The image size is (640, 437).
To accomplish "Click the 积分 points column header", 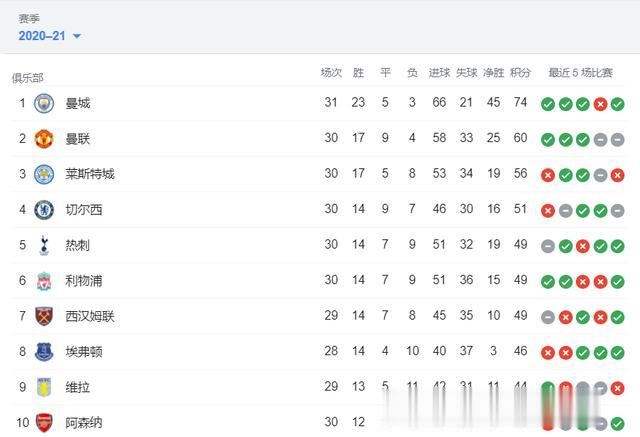I will point(520,73).
